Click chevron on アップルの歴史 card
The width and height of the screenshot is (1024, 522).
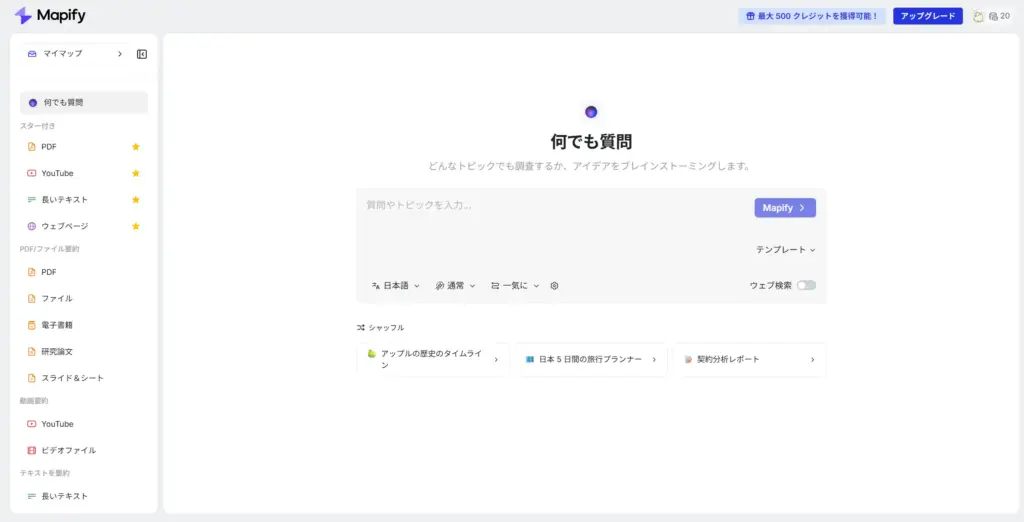(496, 359)
